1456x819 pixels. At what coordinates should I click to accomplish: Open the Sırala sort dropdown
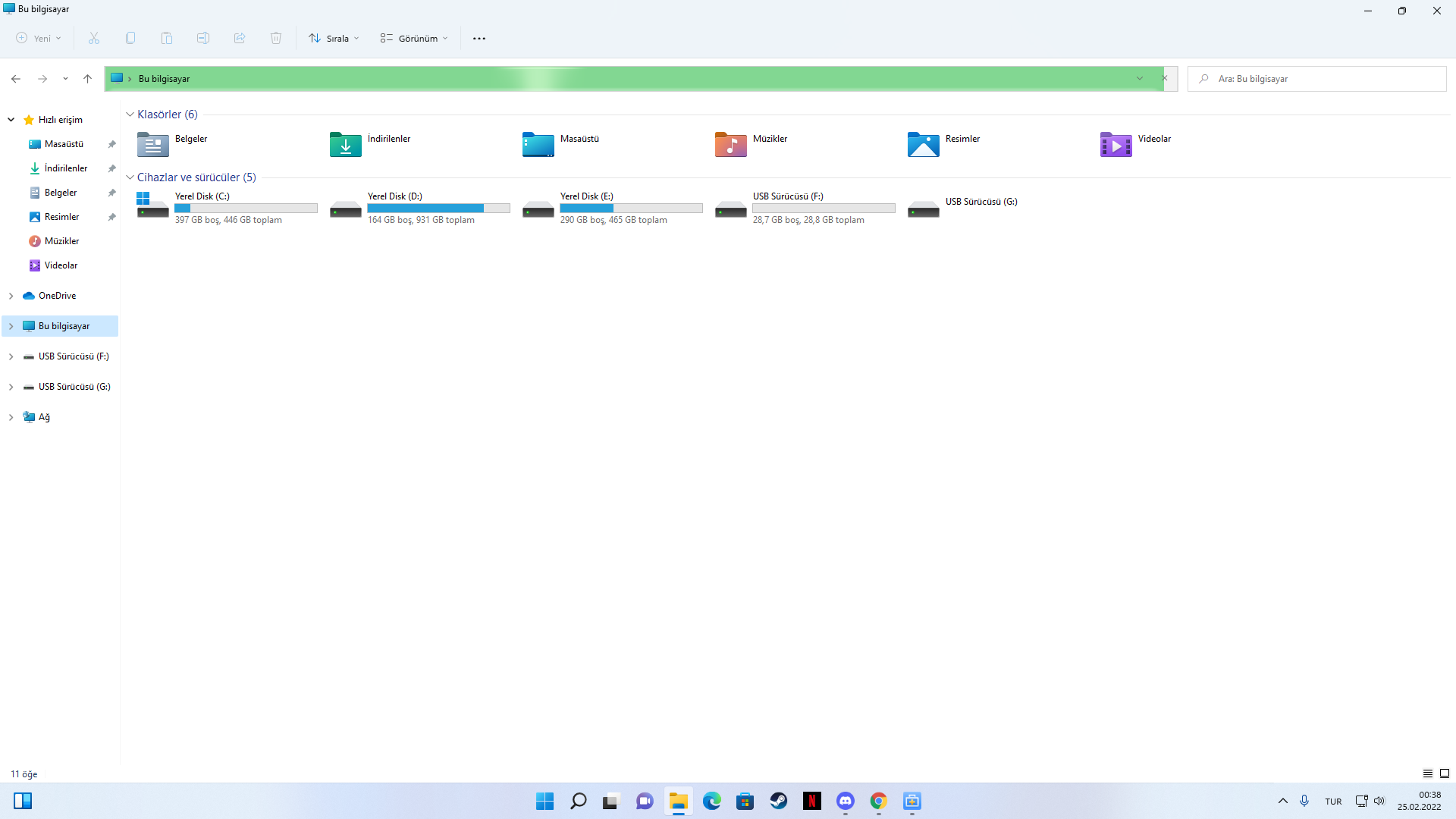334,38
